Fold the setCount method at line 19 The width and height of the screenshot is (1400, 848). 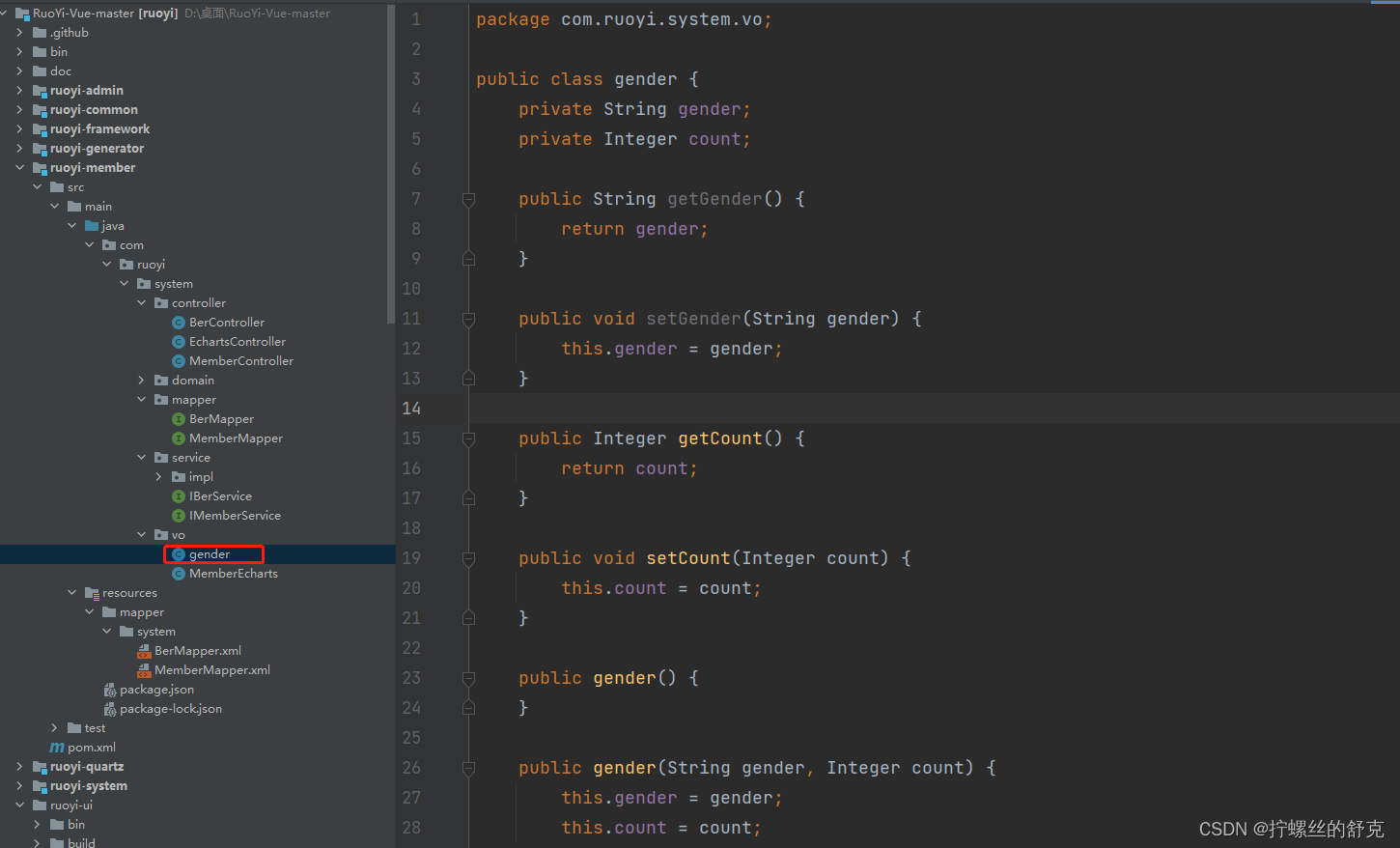tap(468, 559)
